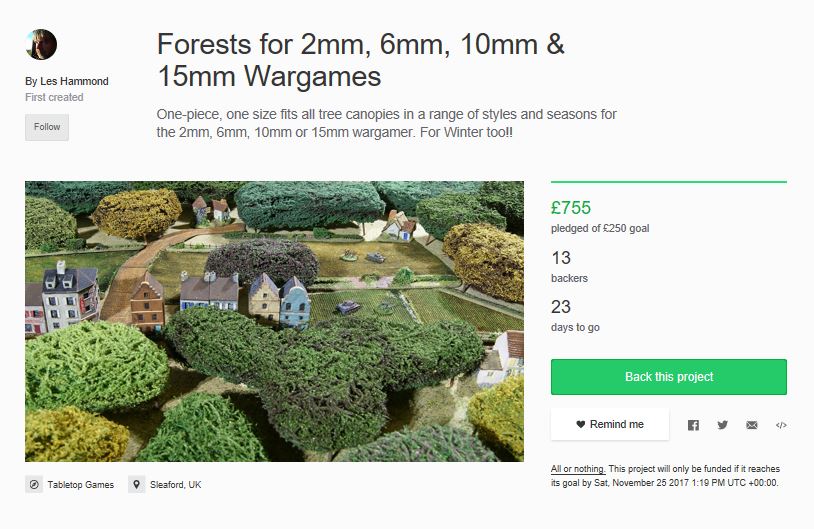Viewport: 814px width, 529px height.
Task: Share the project on Twitter
Action: tap(722, 425)
